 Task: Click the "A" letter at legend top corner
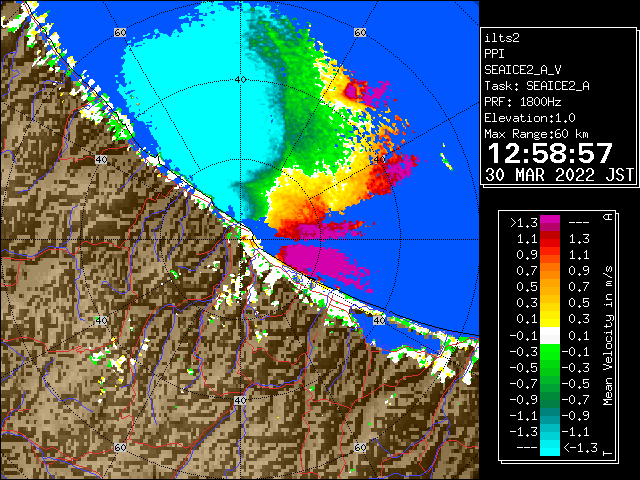[x=608, y=217]
